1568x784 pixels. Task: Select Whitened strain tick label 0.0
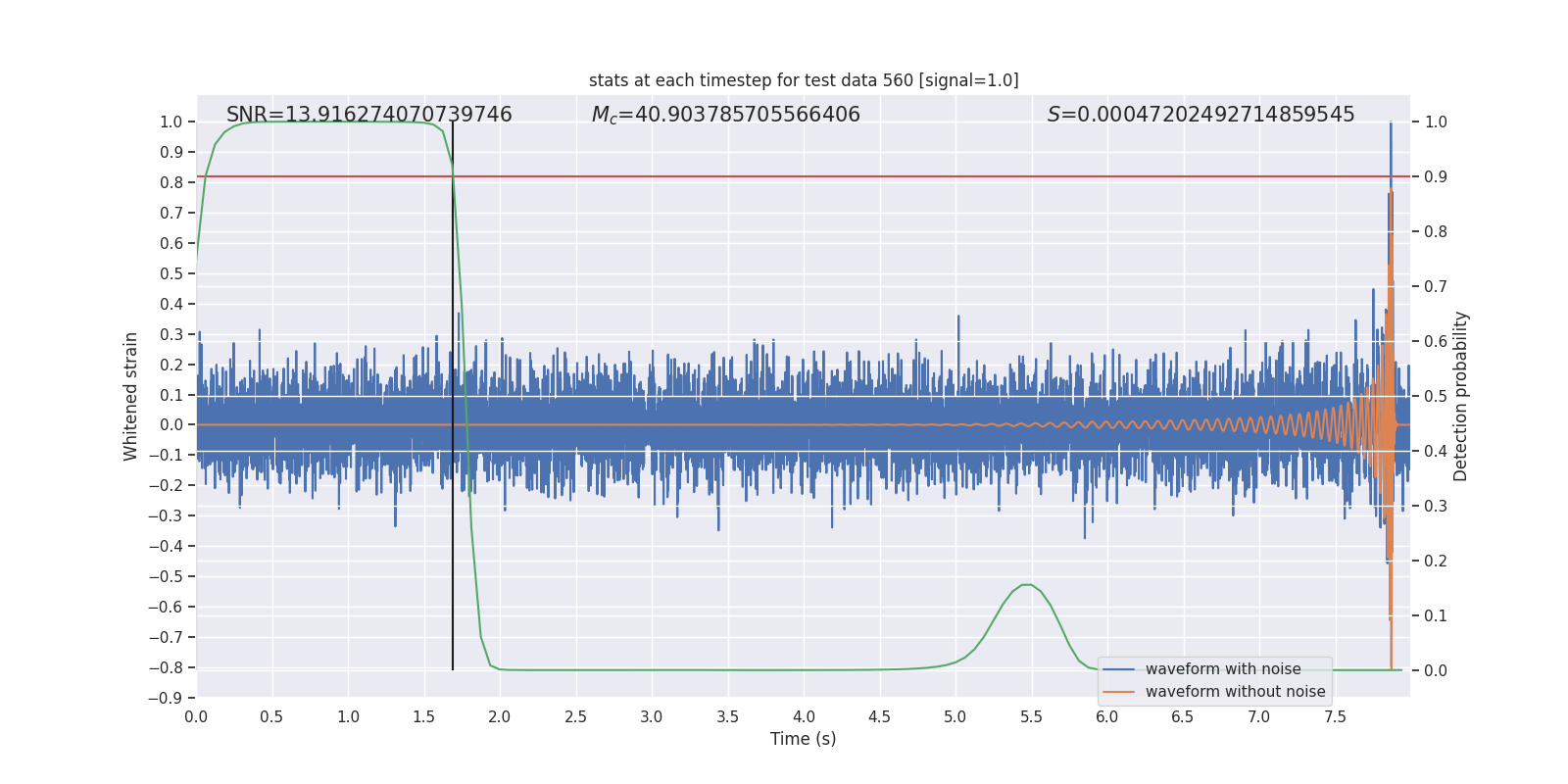[171, 424]
